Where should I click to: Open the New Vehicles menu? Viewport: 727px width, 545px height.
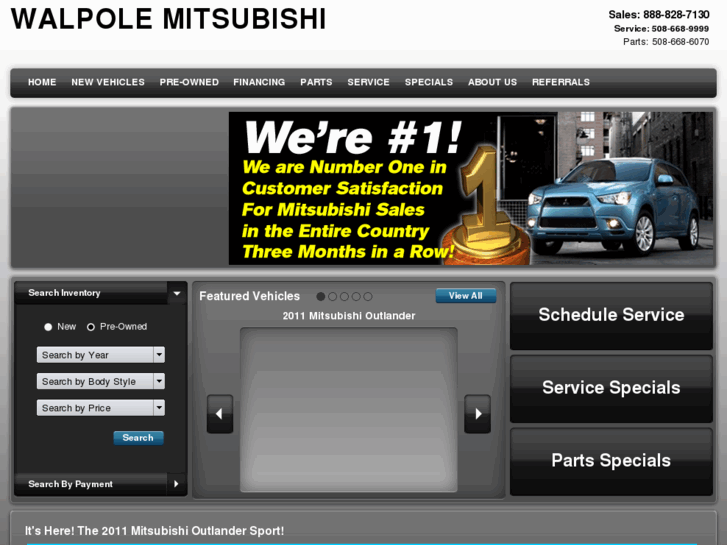108,82
